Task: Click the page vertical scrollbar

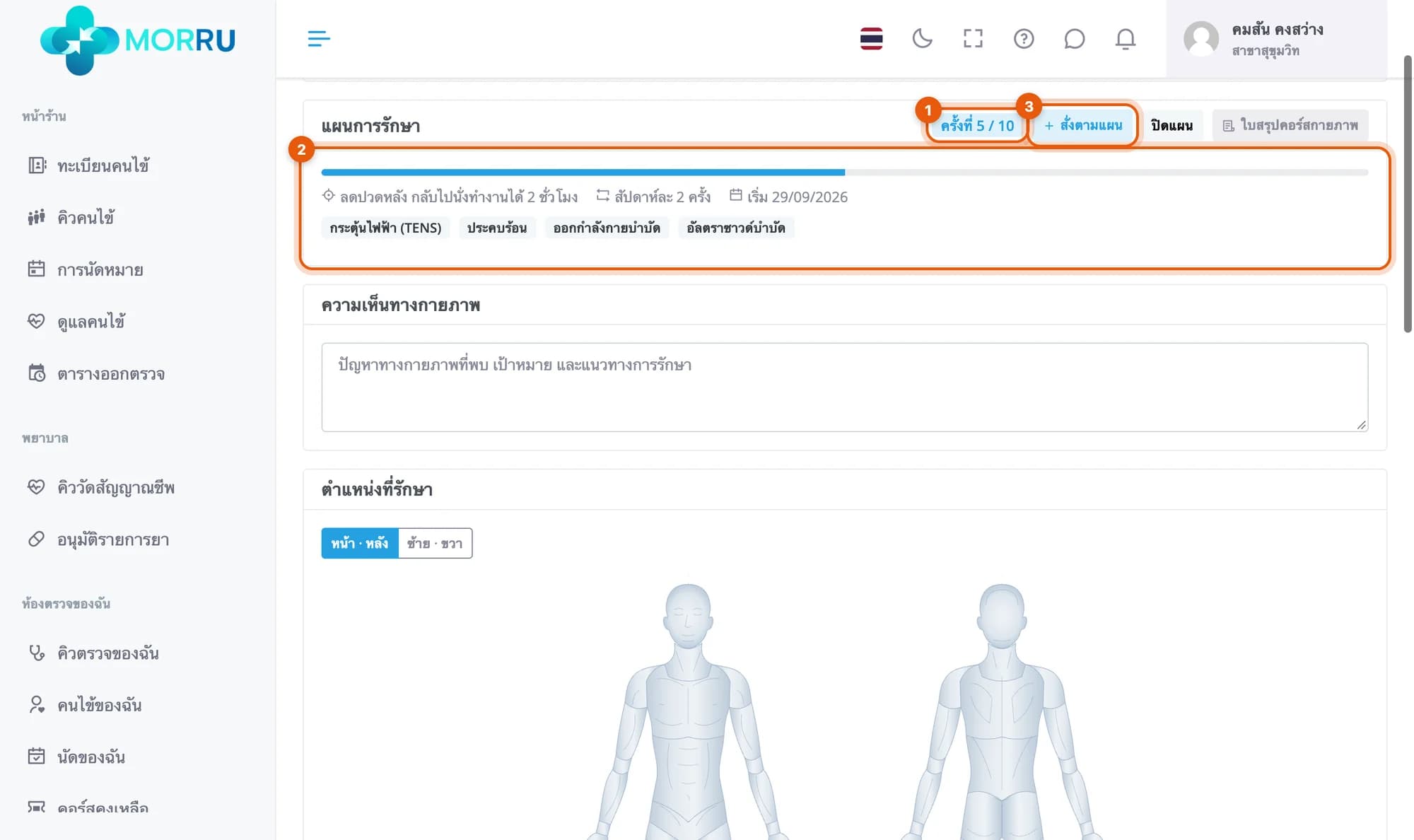Action: coord(1407,194)
